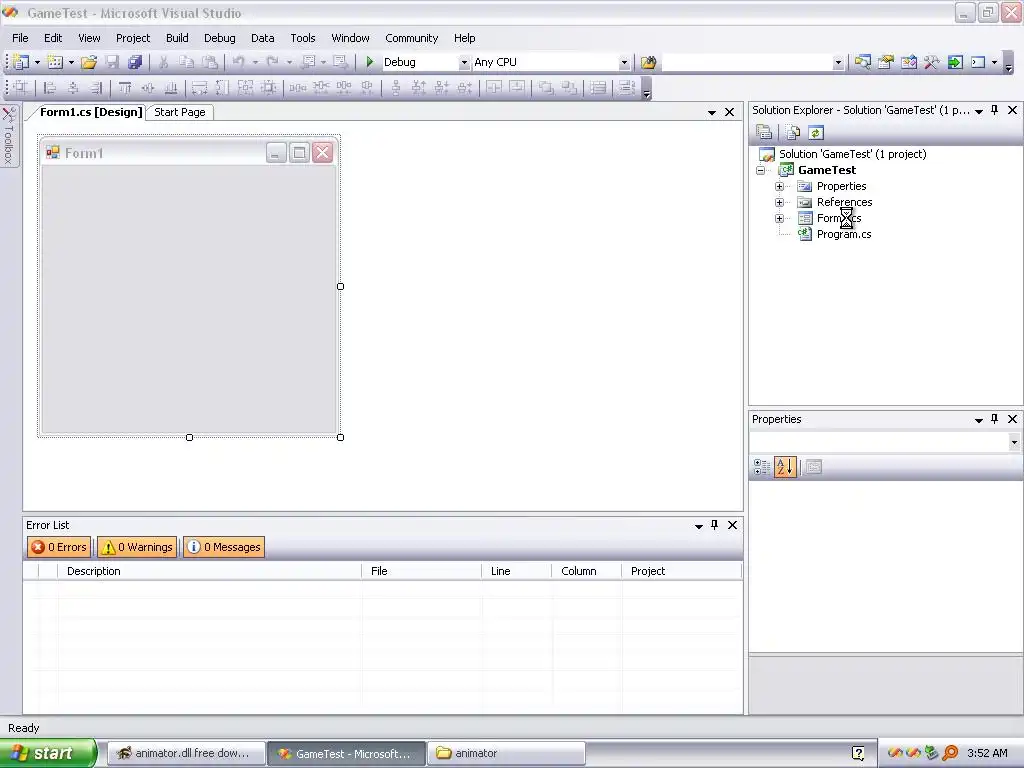The height and width of the screenshot is (768, 1024).
Task: Select the Solution 'GameTest' root node
Action: [x=852, y=154]
